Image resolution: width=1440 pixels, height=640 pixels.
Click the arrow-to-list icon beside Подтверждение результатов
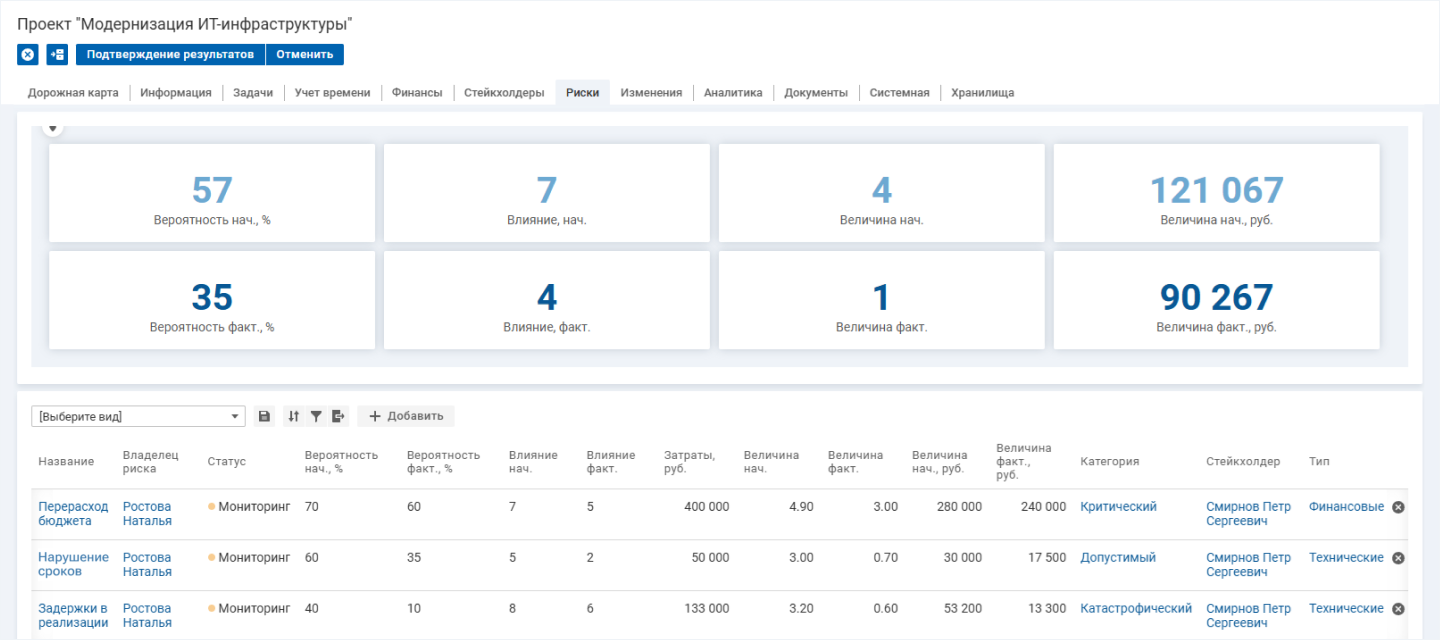(x=57, y=55)
